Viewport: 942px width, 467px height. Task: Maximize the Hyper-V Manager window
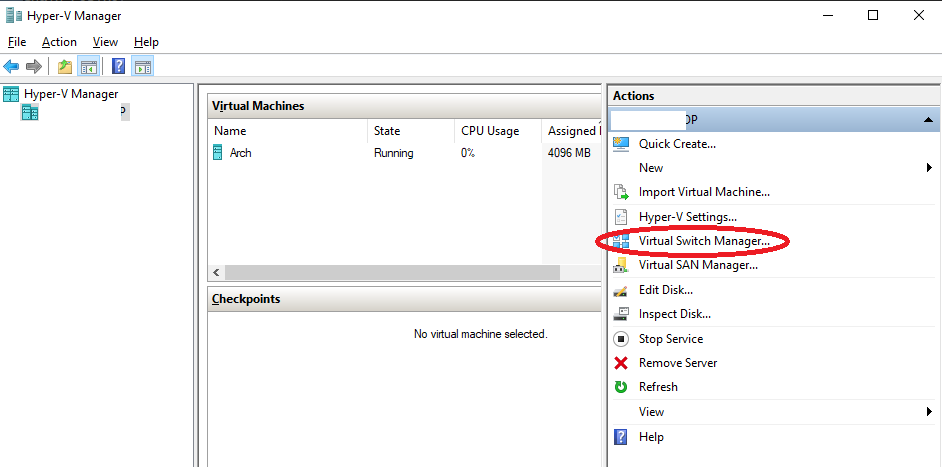873,16
